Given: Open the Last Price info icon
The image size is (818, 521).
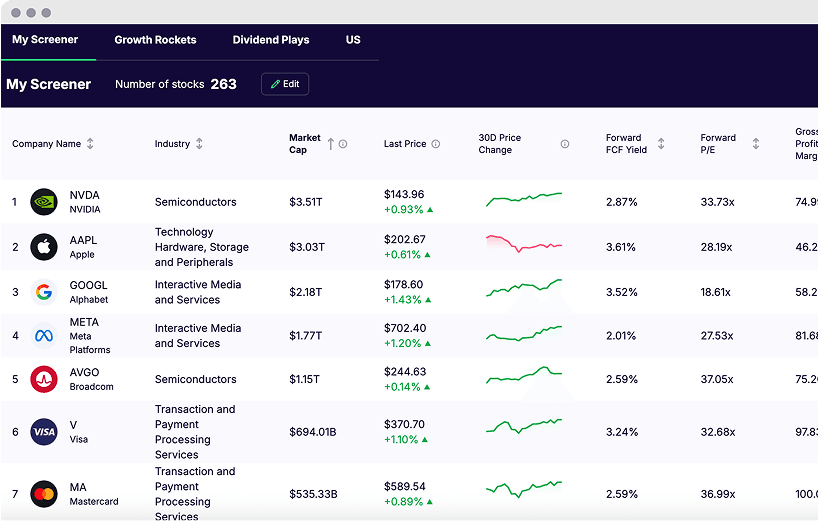Looking at the screenshot, I should [436, 144].
